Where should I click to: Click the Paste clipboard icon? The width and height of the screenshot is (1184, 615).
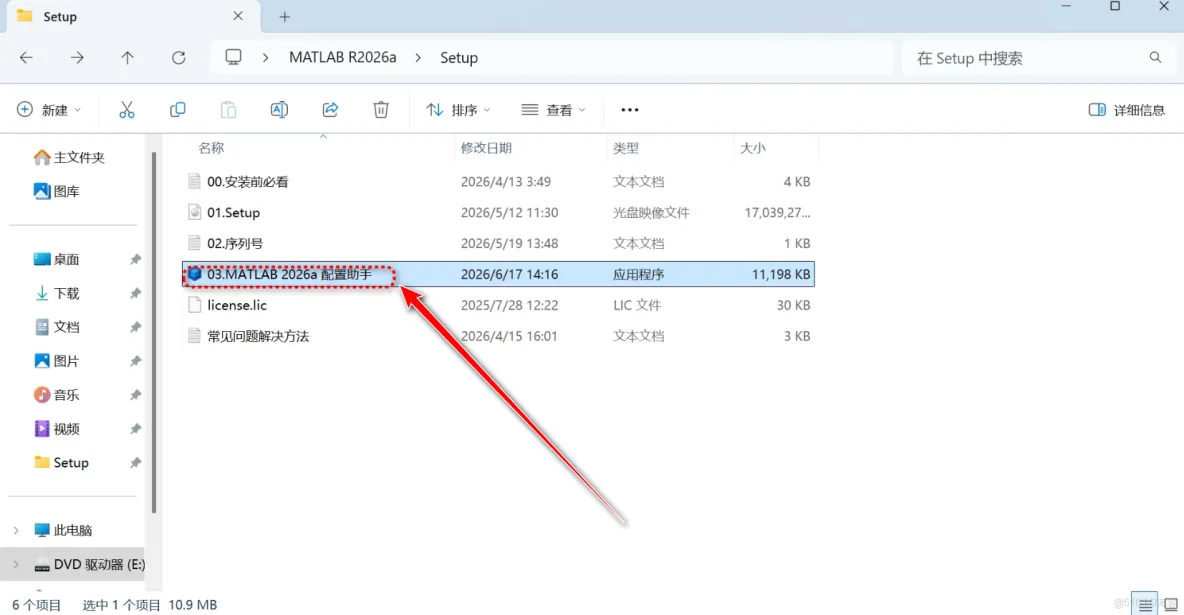[x=228, y=110]
